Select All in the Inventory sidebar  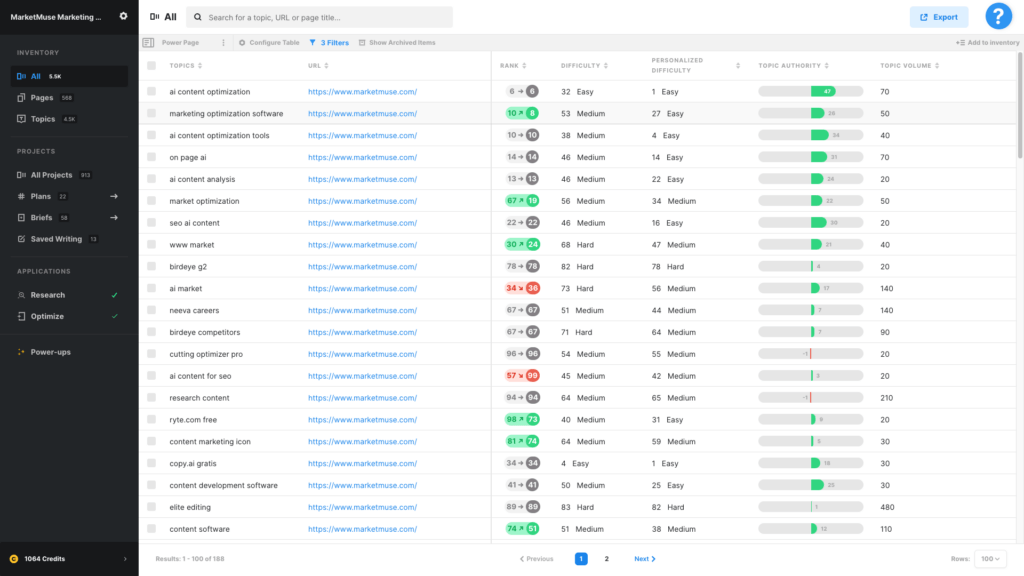coord(69,76)
